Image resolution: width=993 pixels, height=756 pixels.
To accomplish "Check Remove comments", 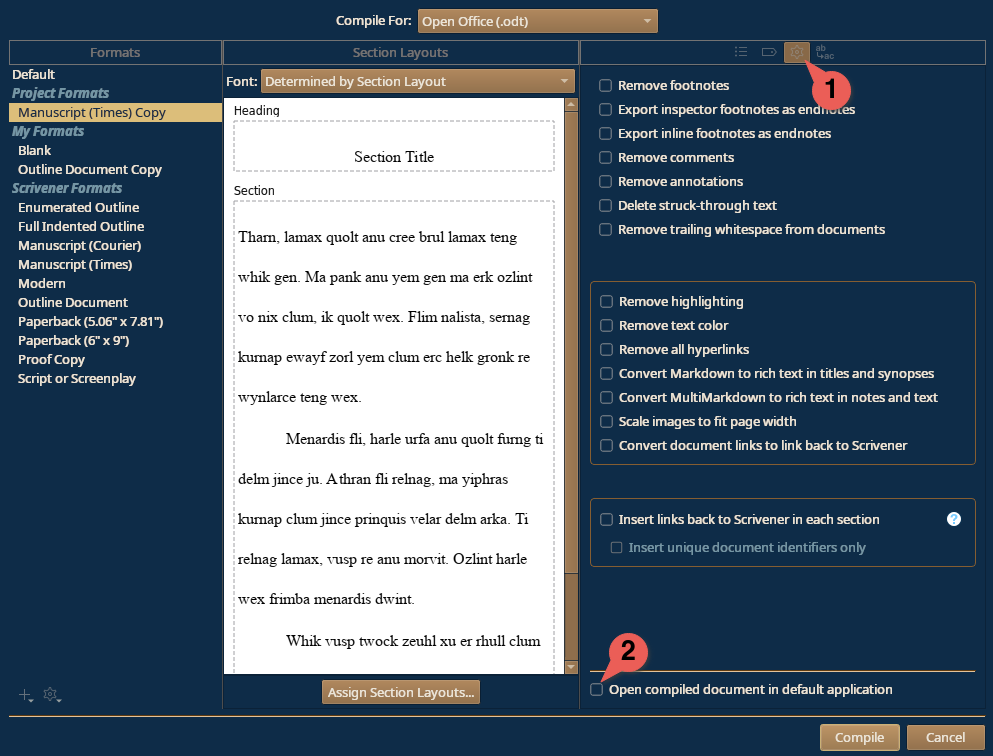I will pos(605,158).
